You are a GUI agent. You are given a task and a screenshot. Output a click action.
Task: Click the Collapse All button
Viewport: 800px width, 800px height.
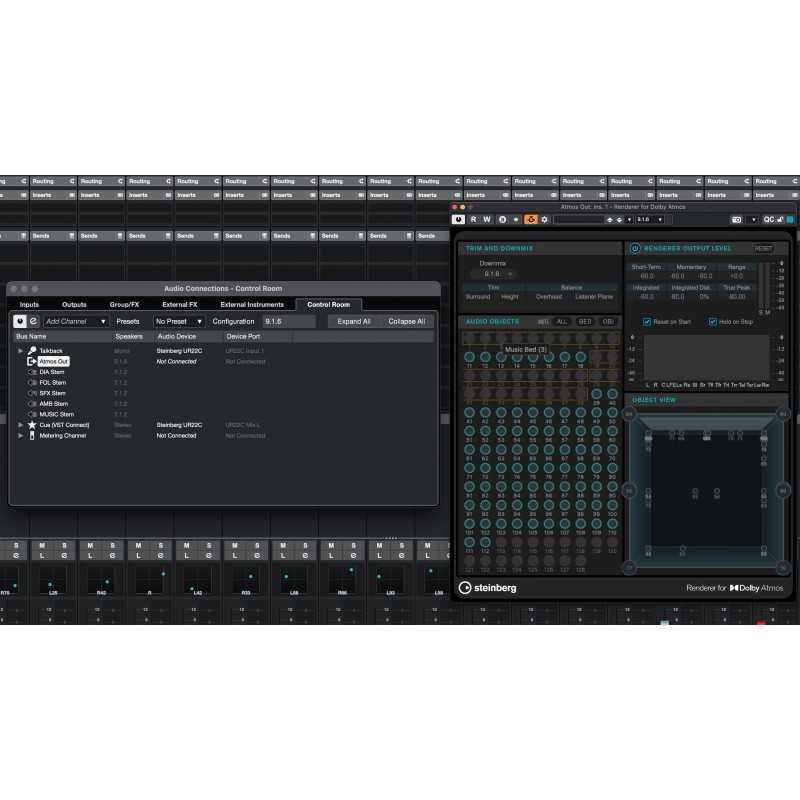point(407,321)
